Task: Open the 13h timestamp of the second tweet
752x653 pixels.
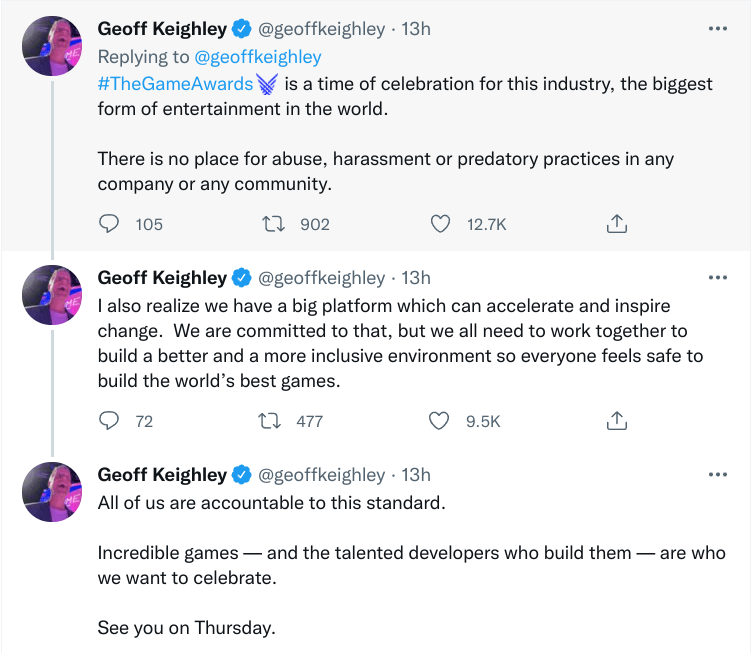Action: [415, 277]
